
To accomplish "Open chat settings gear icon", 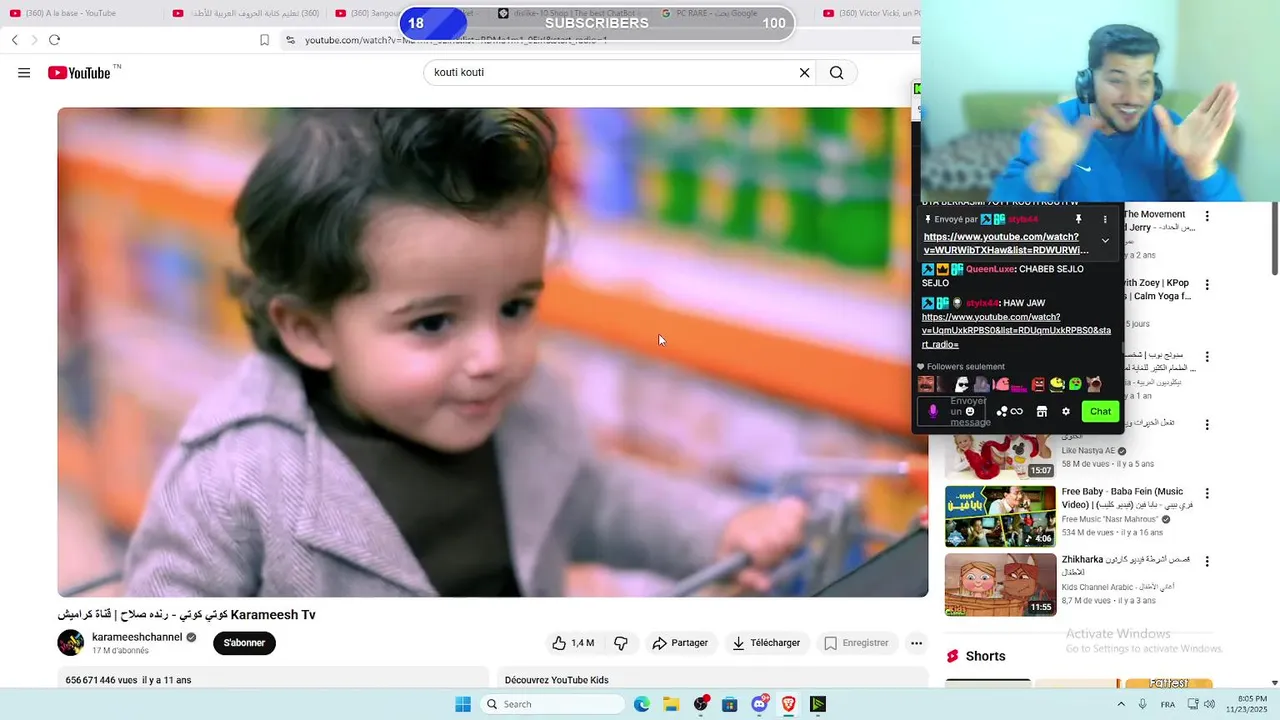I will [x=1066, y=412].
